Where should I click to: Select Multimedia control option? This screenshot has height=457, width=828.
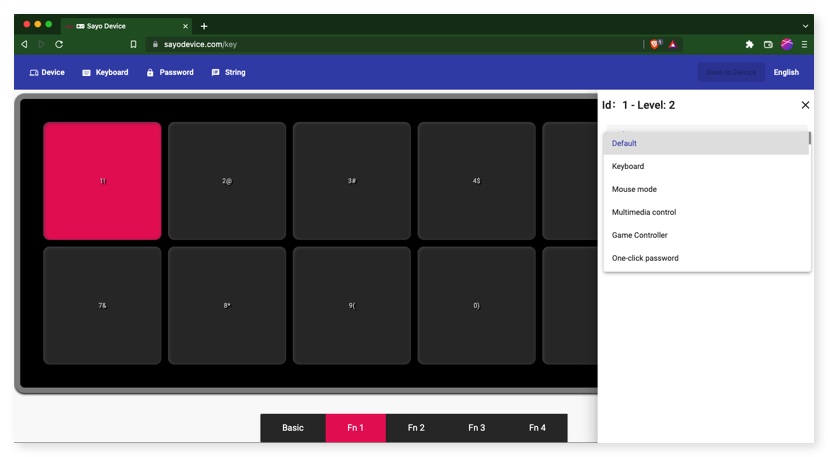pos(705,212)
